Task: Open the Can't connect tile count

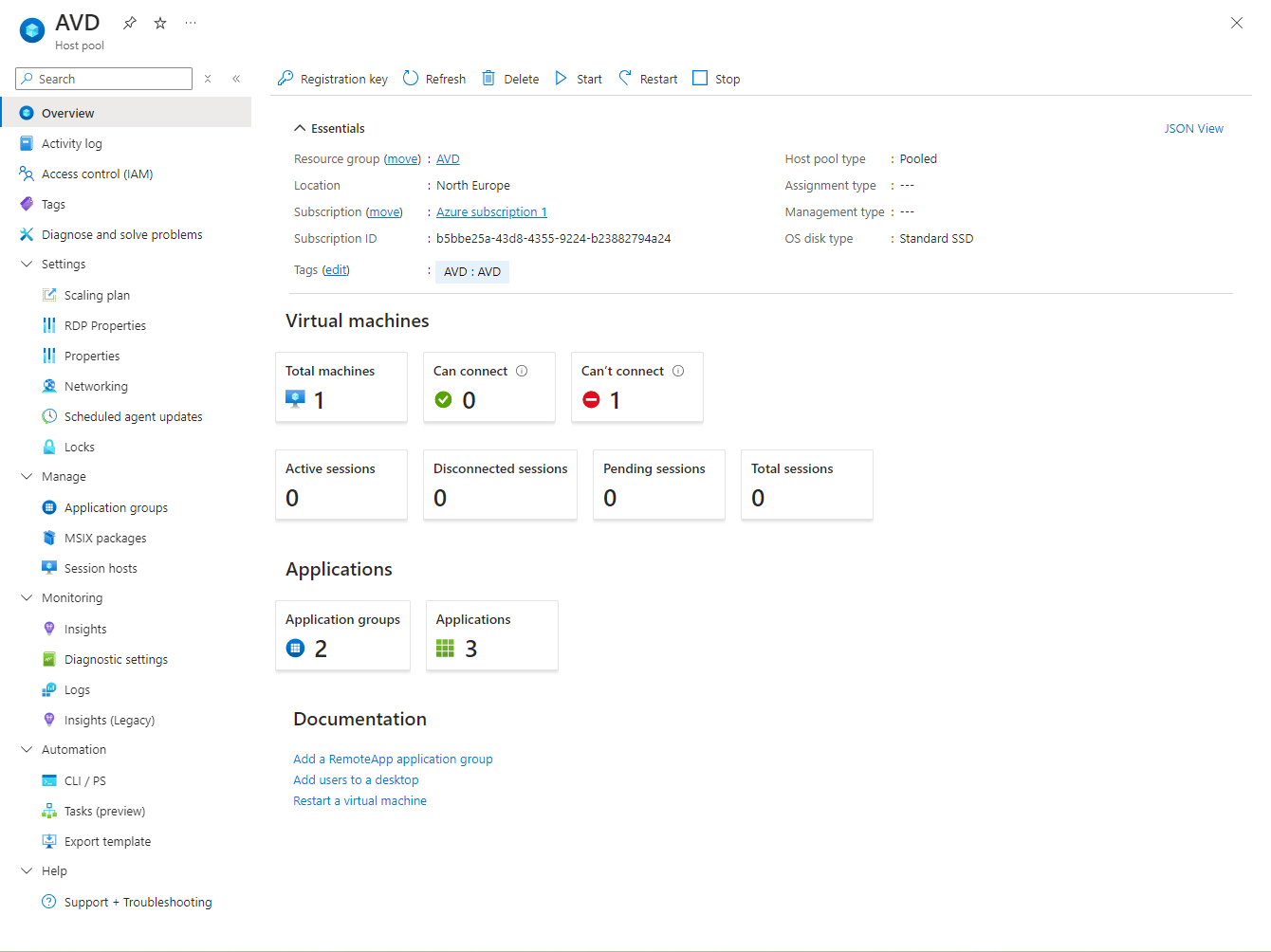Action: pos(615,400)
